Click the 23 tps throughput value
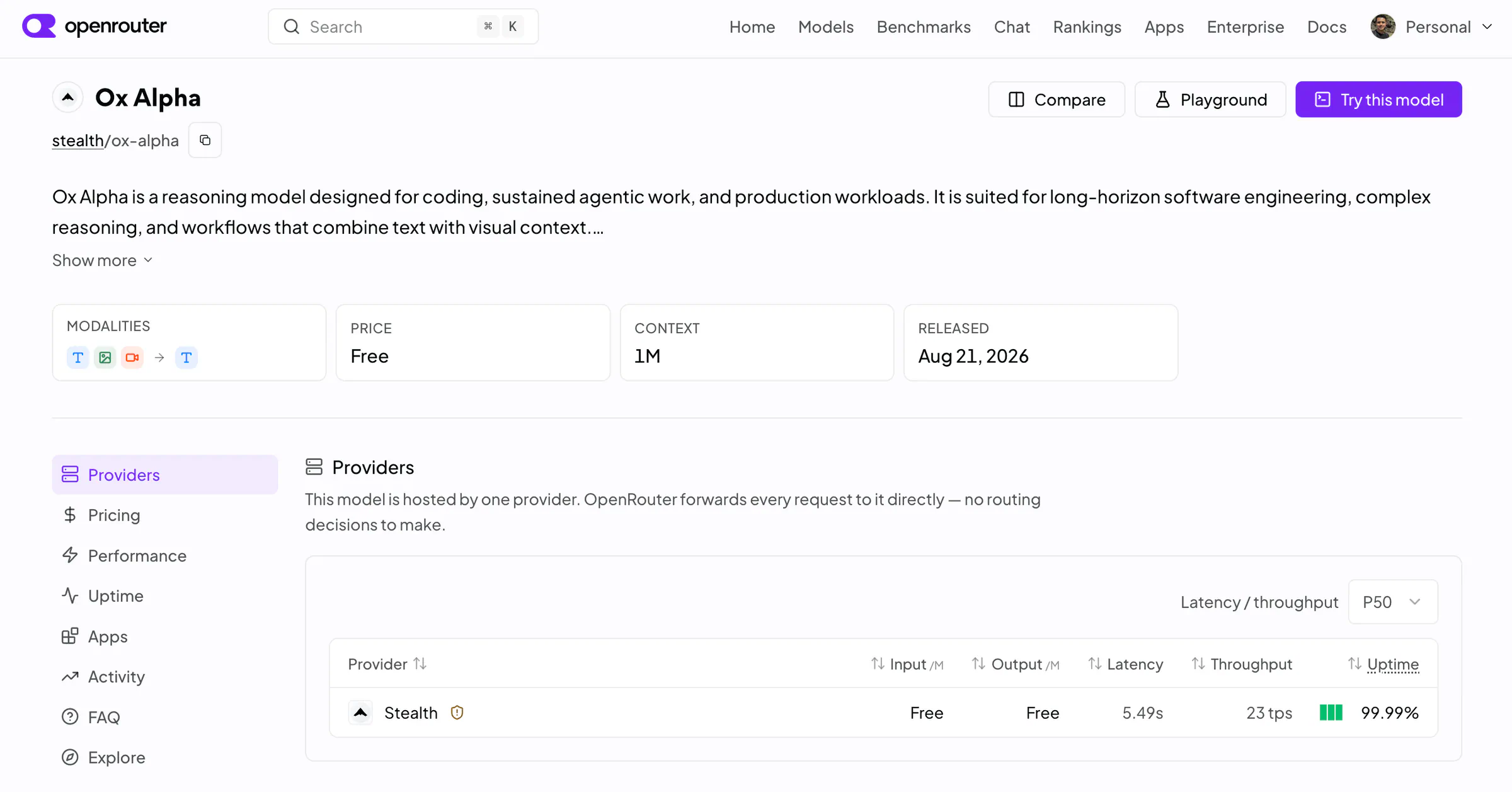 (1269, 713)
